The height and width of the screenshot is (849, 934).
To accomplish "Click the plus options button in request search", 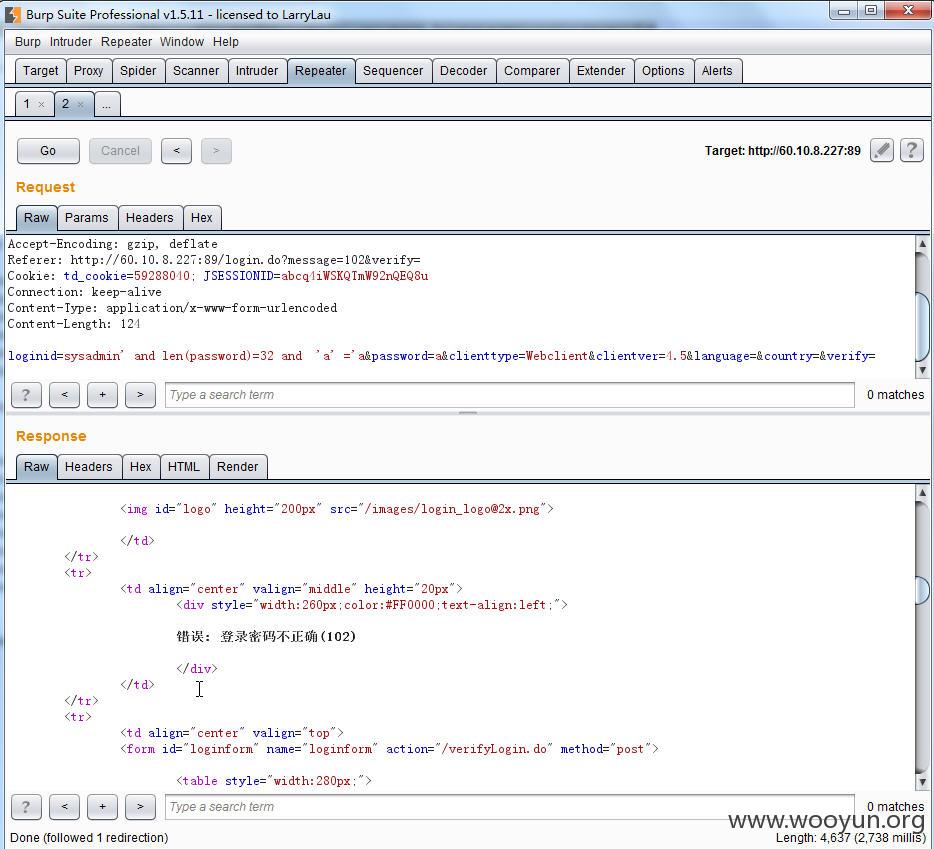I will tap(102, 394).
